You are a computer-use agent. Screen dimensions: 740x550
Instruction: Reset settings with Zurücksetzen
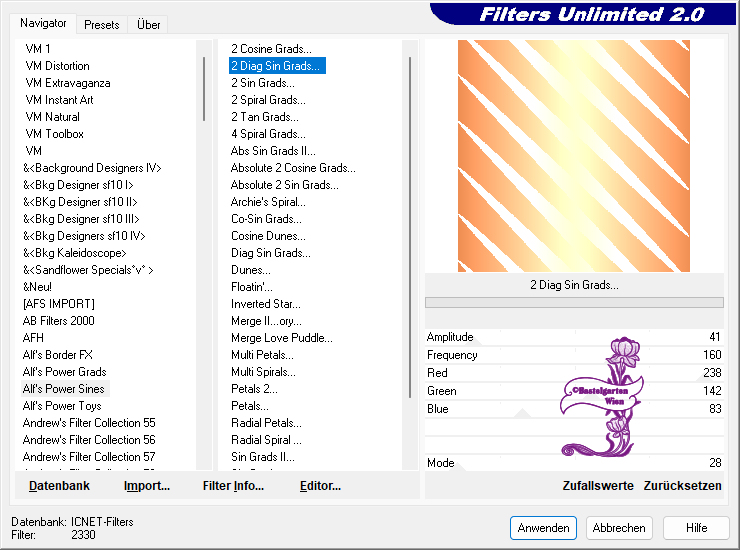click(x=682, y=486)
